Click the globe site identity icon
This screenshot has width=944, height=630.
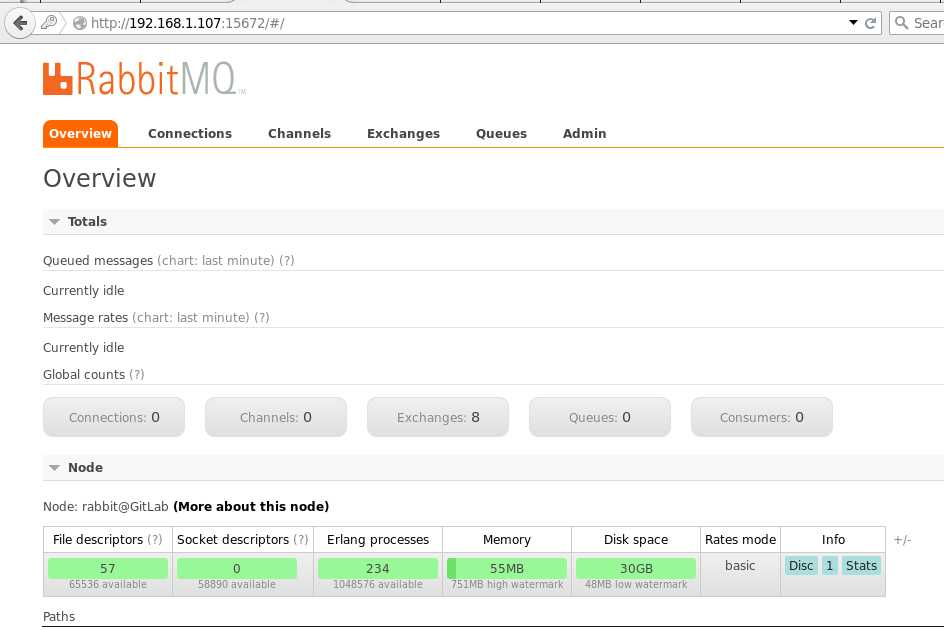click(79, 23)
